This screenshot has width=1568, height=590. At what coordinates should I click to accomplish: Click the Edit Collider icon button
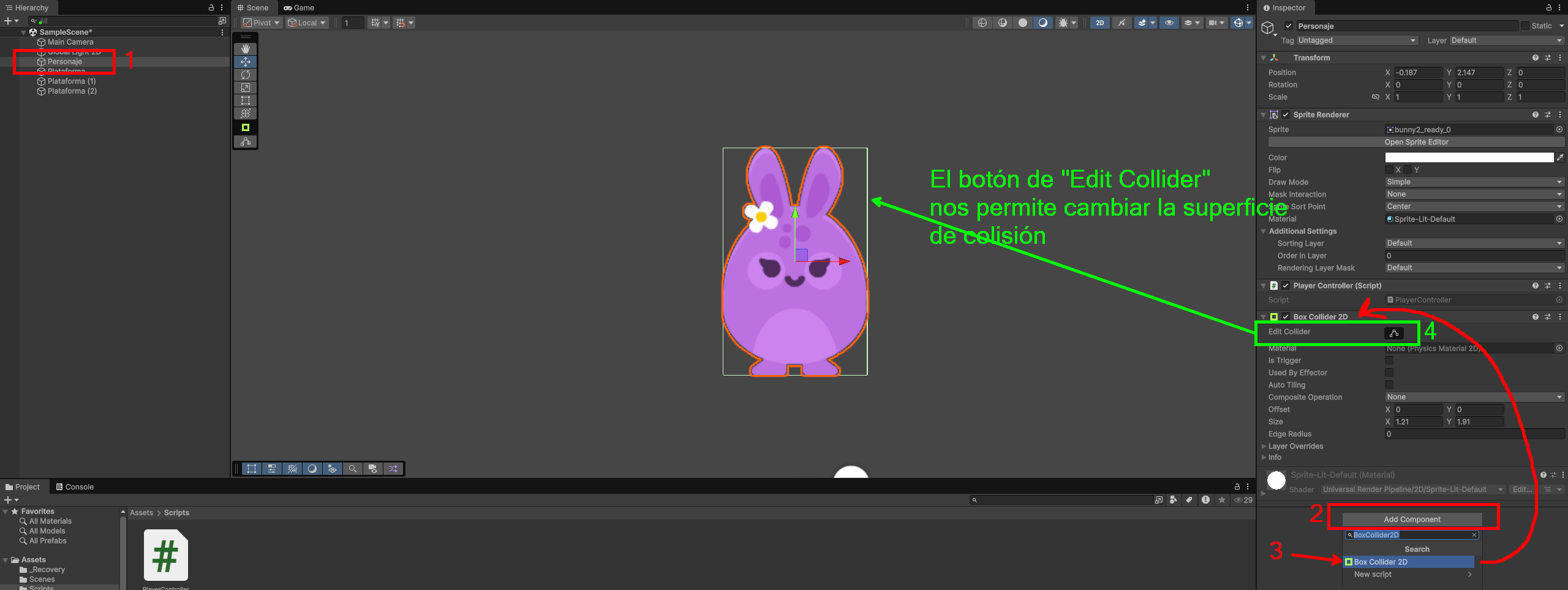1393,333
